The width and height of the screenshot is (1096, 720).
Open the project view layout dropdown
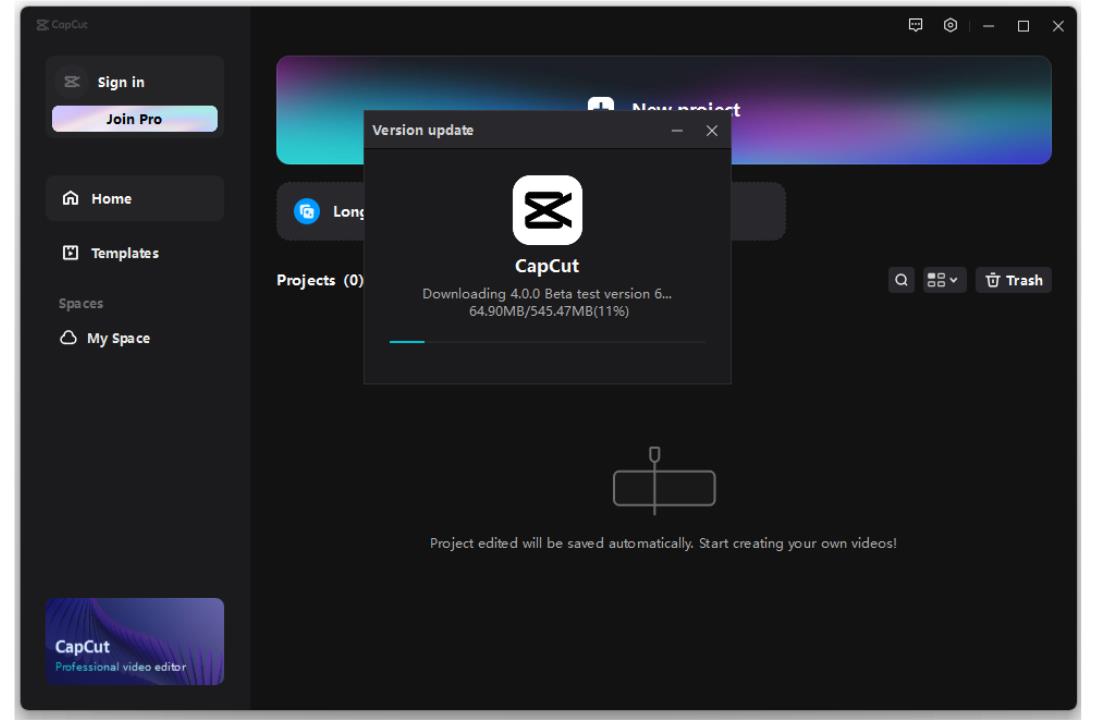click(x=944, y=280)
